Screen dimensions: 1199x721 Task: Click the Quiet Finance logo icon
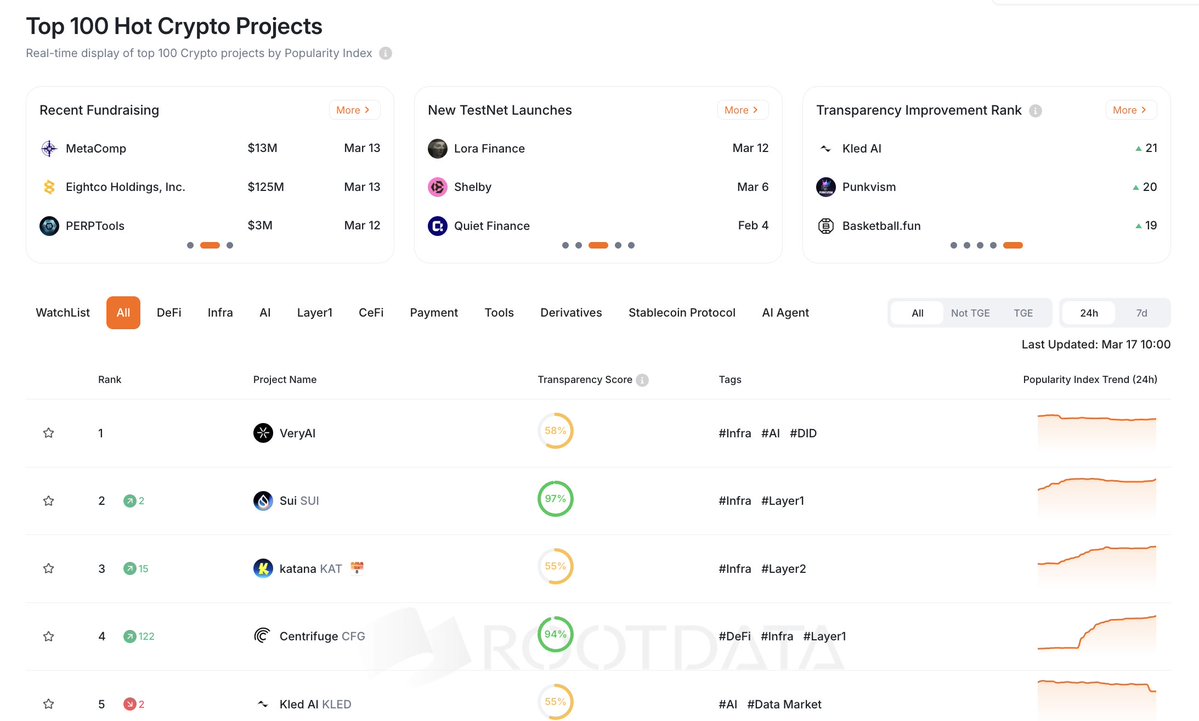(437, 226)
